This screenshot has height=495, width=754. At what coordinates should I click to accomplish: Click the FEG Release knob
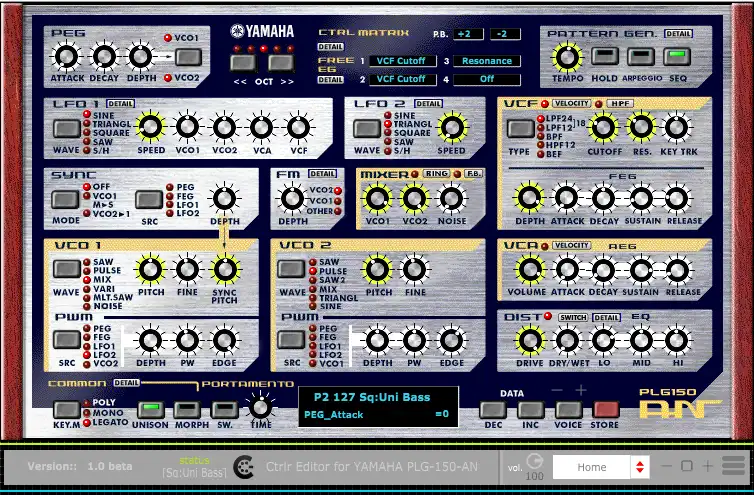[677, 198]
